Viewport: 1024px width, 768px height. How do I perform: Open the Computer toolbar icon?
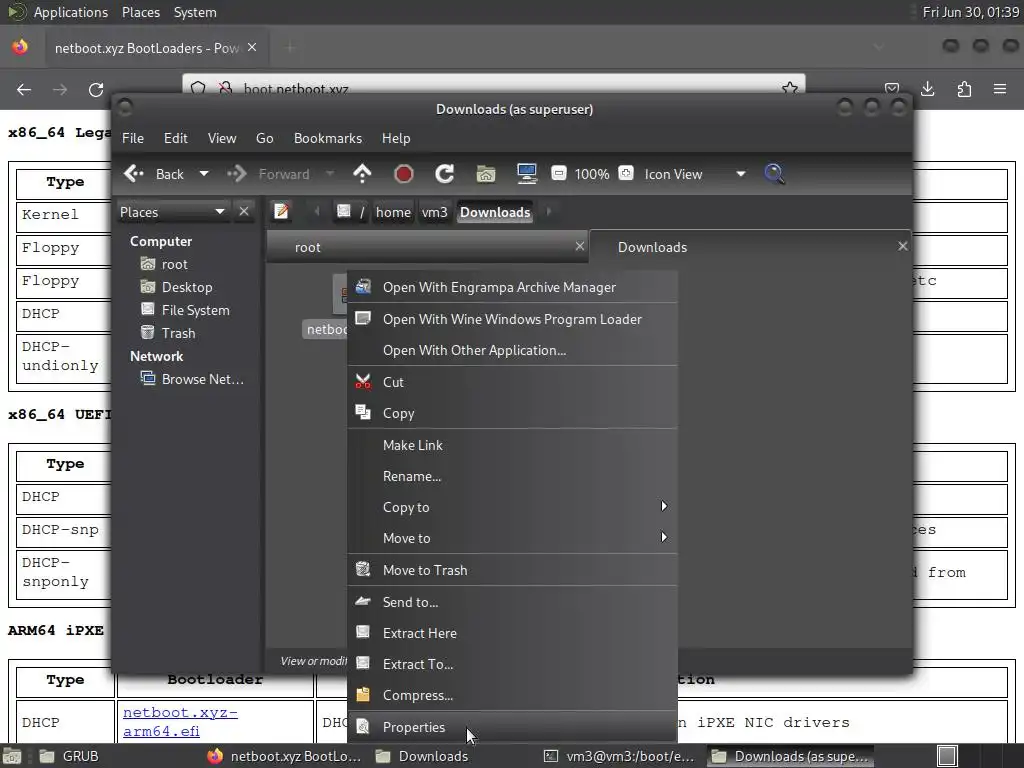pos(526,174)
